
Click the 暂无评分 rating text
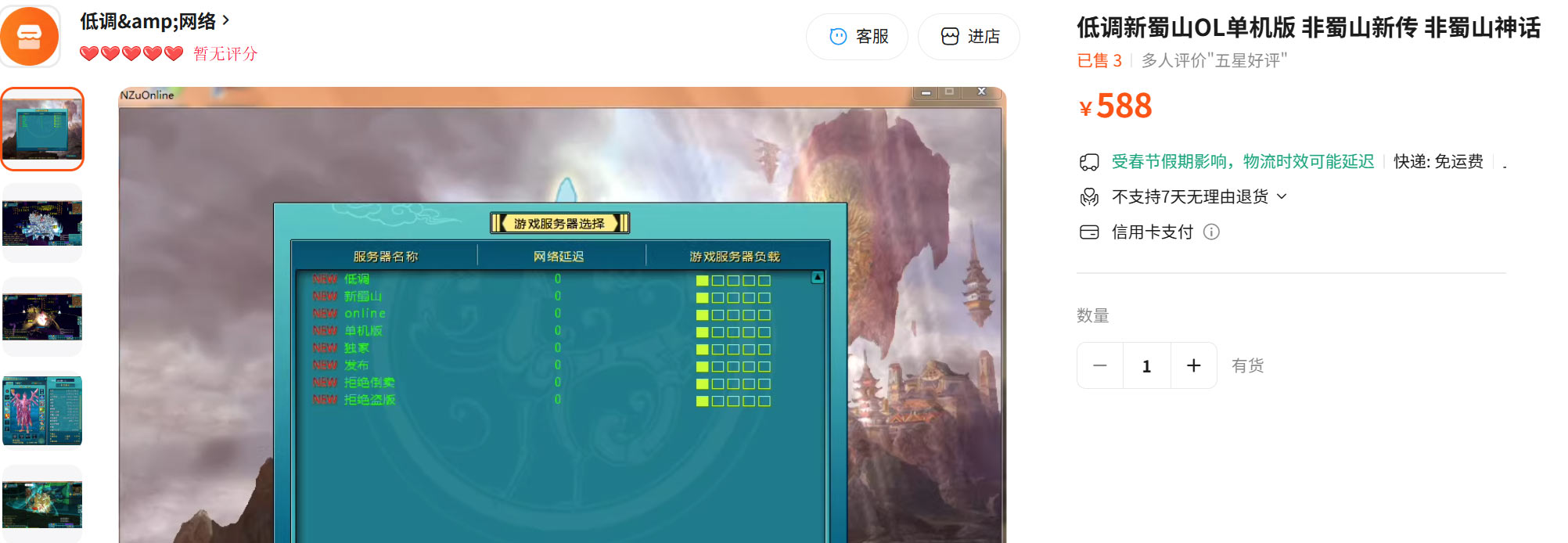click(225, 54)
